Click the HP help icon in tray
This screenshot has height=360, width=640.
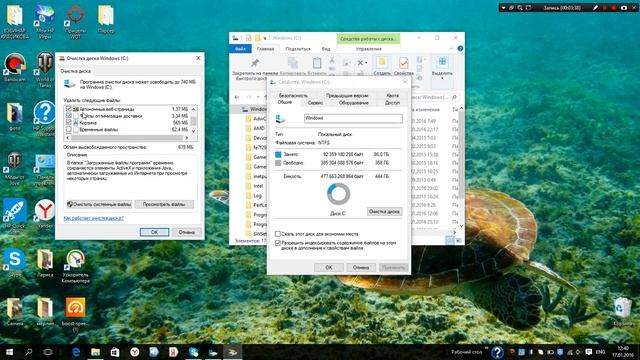[x=497, y=352]
